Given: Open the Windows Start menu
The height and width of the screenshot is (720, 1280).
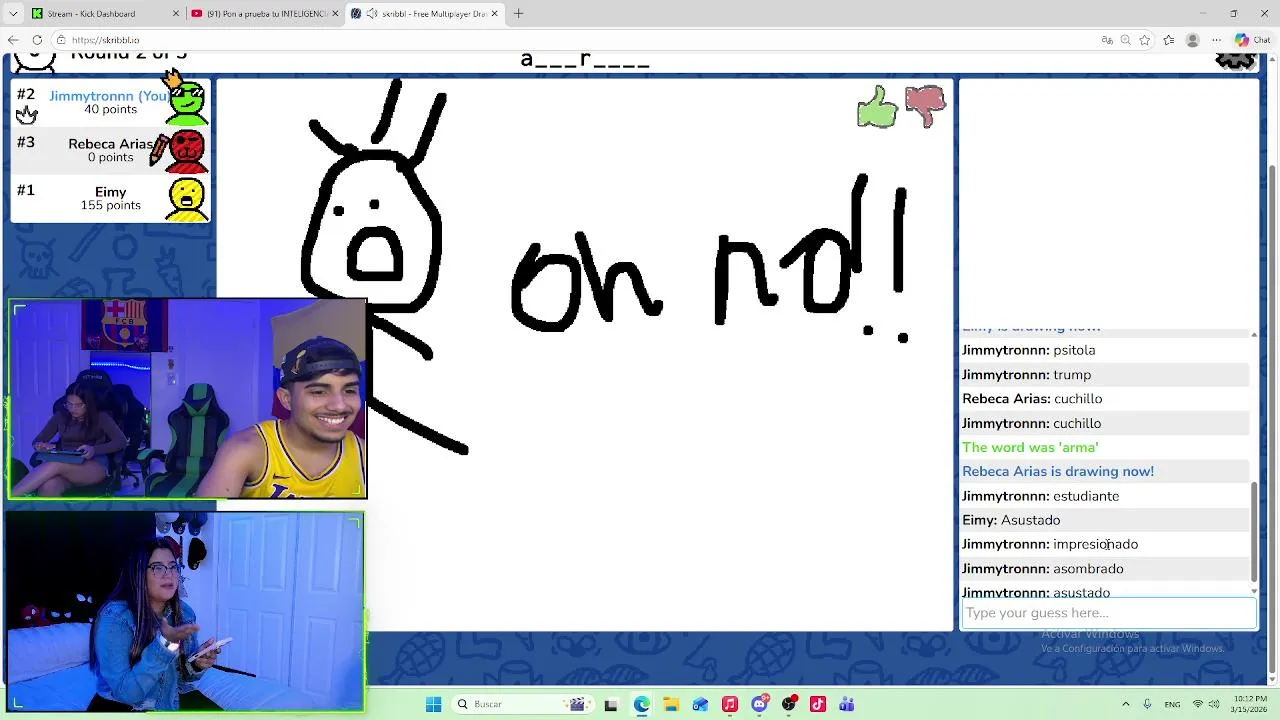Looking at the screenshot, I should point(433,704).
